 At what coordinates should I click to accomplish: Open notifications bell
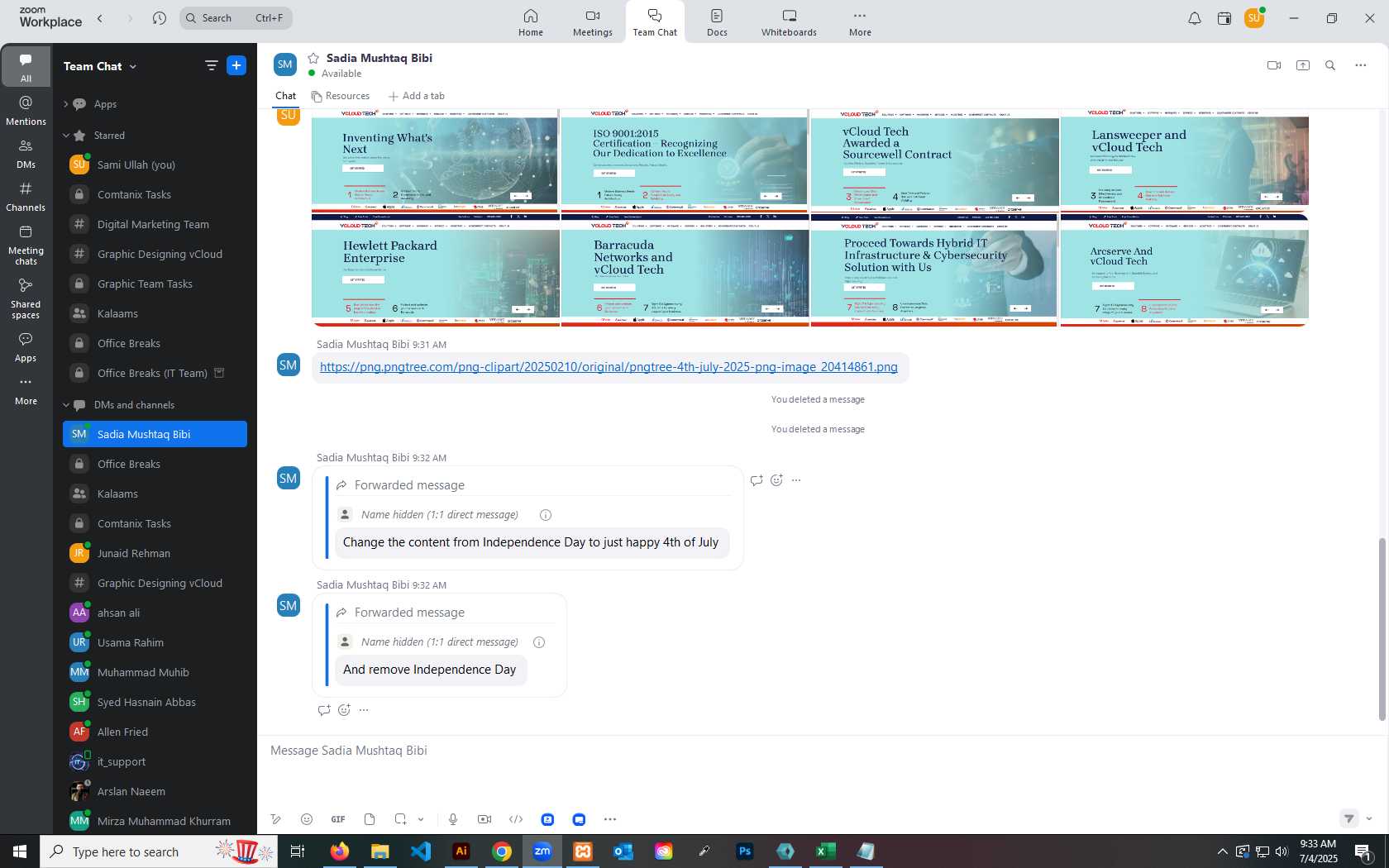click(x=1195, y=18)
